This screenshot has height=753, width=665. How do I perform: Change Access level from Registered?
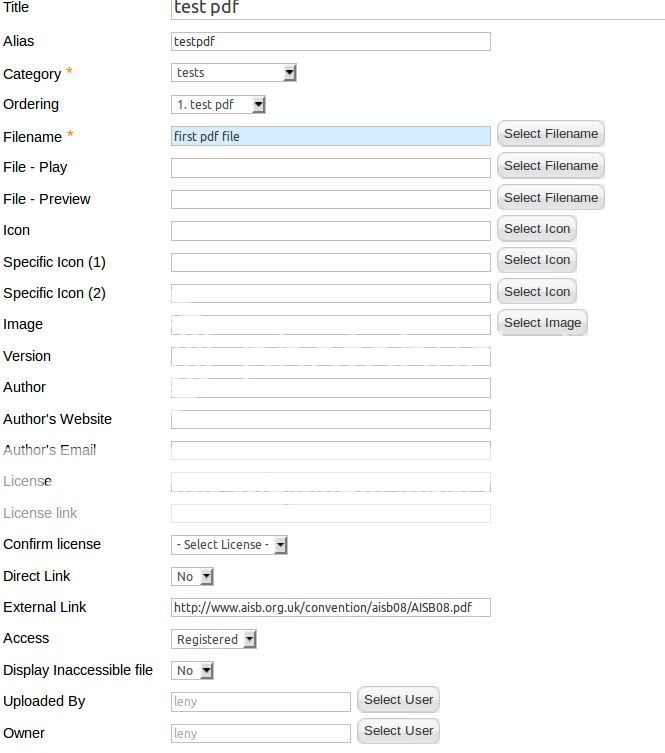click(214, 639)
